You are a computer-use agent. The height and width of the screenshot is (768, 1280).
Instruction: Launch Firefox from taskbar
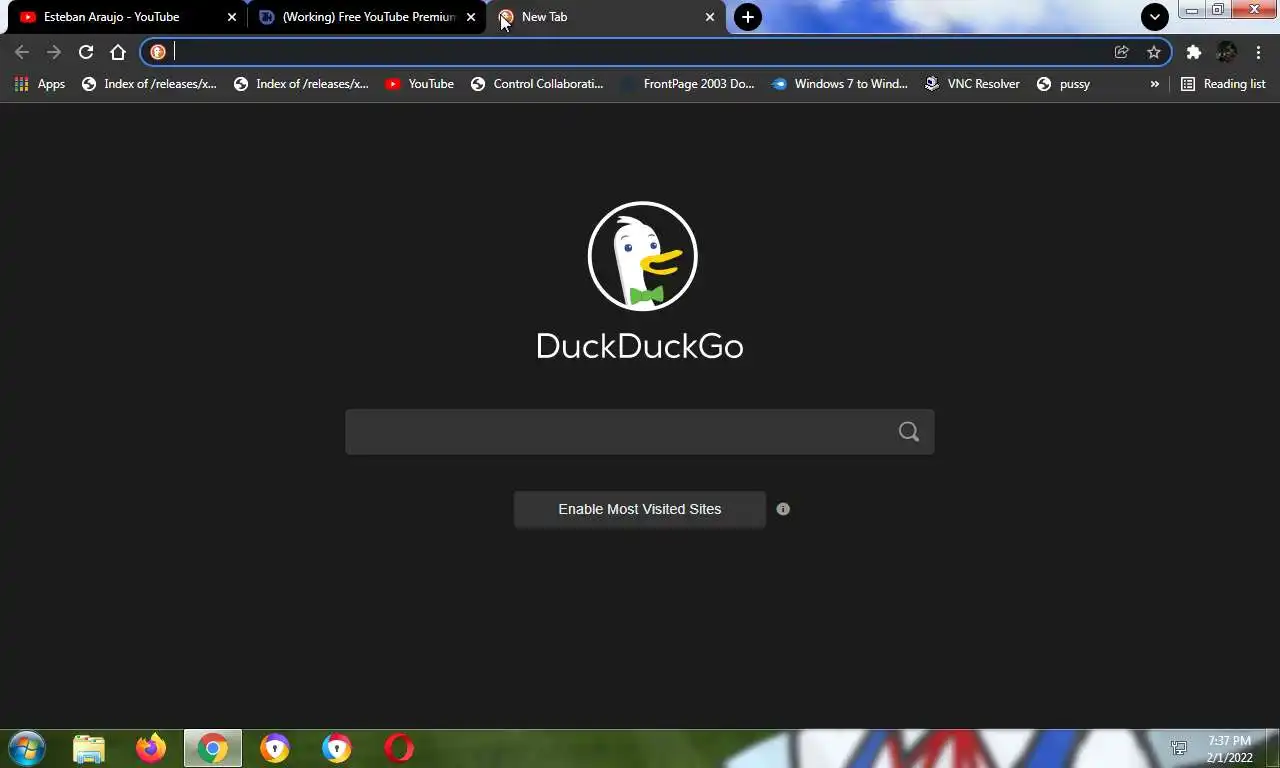pos(151,748)
